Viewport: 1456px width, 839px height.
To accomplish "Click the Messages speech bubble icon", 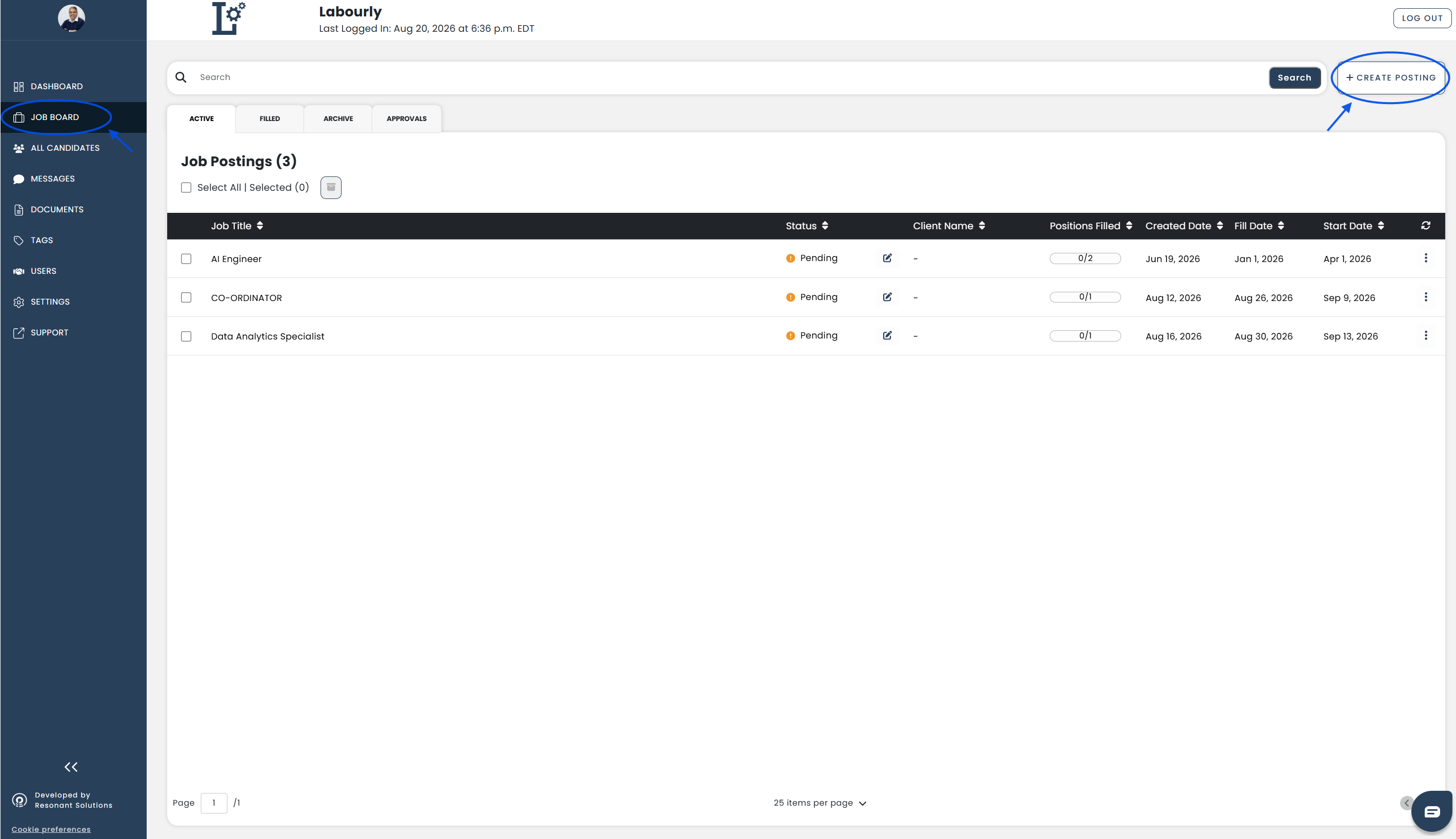I will pyautogui.click(x=18, y=179).
